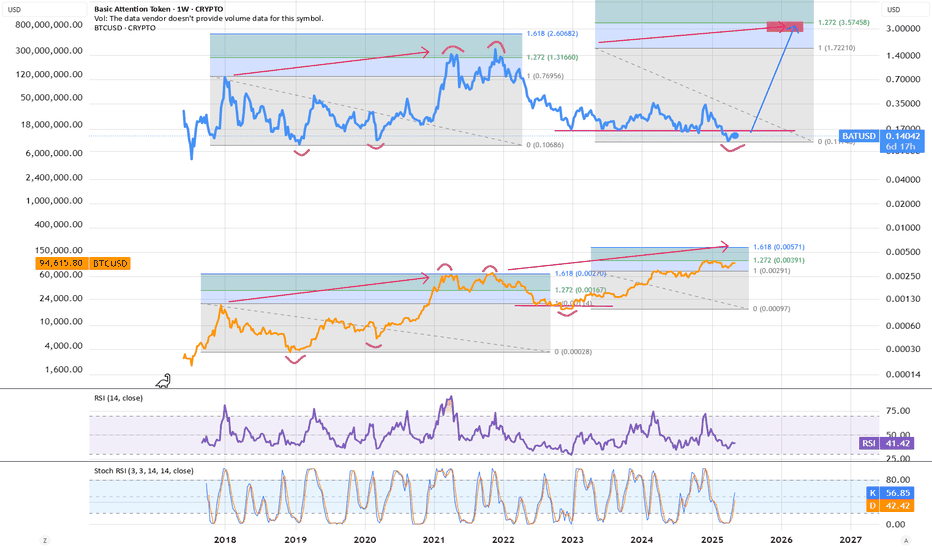Select the RSI (14, close) indicator legend
This screenshot has height=550, width=932.
pos(118,398)
